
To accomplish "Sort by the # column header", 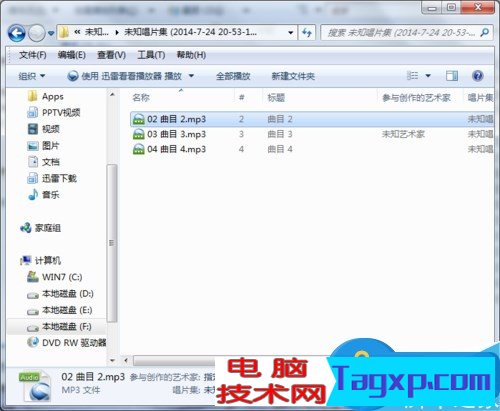I will coord(242,98).
